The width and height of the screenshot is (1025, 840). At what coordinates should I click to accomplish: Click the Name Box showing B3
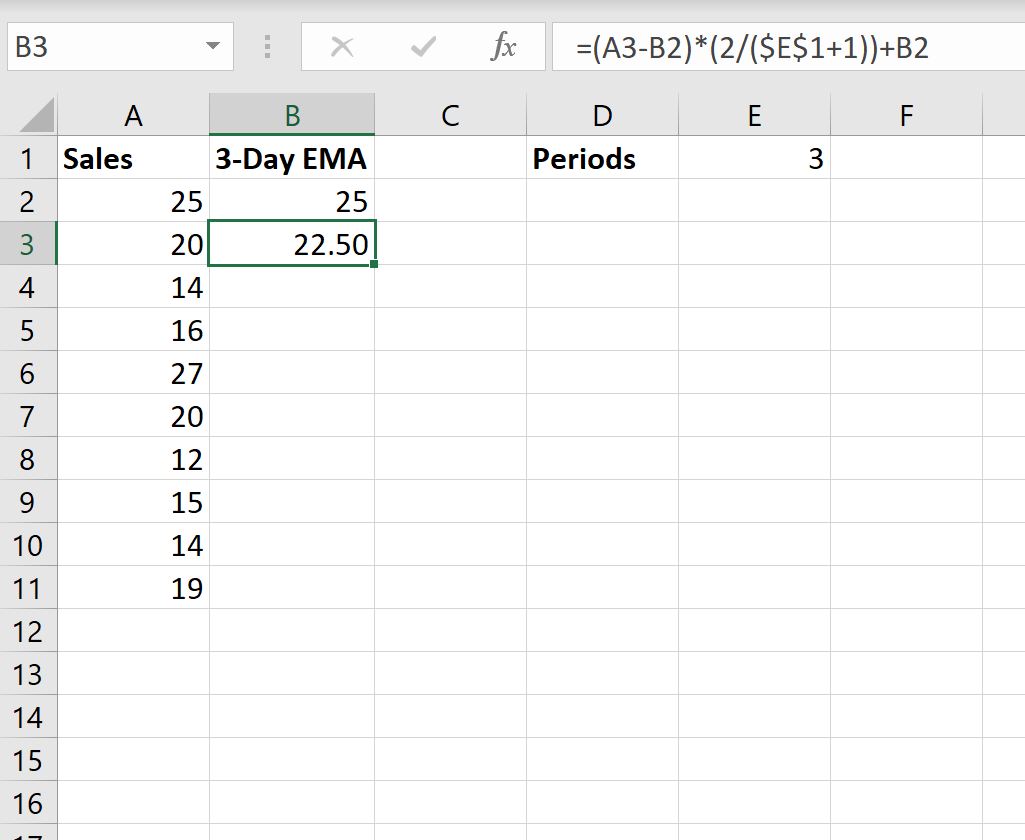100,47
